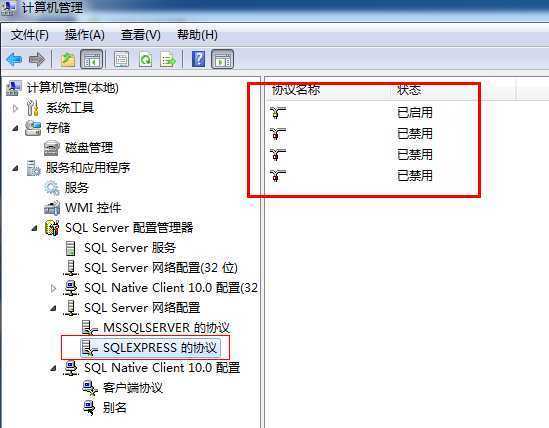The width and height of the screenshot is (549, 428).
Task: Expand the 系统工具 tree node
Action: click(x=15, y=108)
